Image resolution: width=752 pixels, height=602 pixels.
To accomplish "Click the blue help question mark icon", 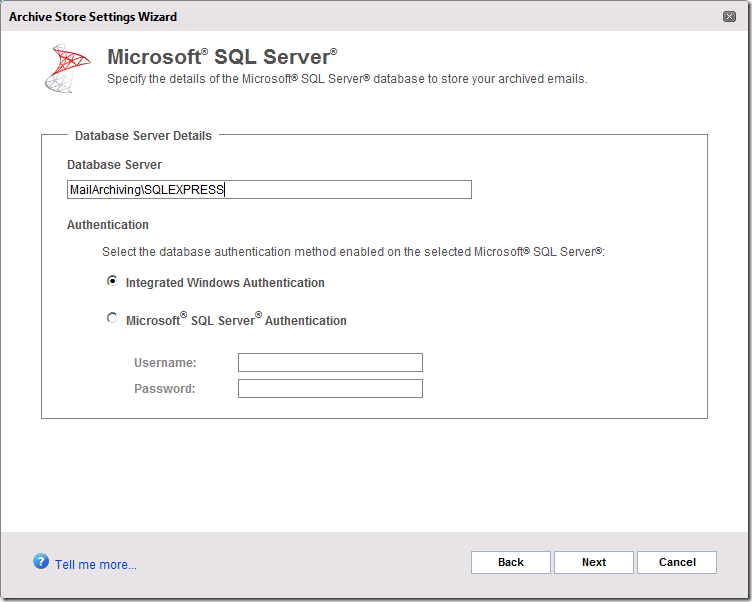I will [x=41, y=561].
